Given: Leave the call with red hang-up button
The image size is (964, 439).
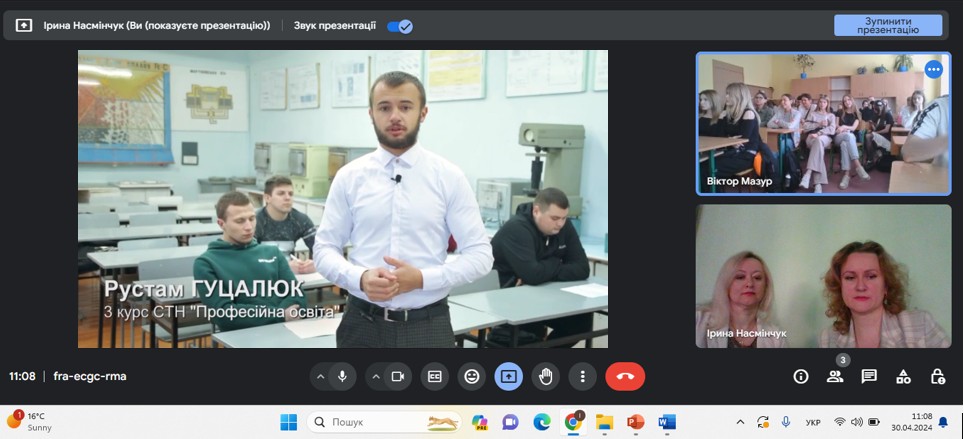Looking at the screenshot, I should [x=625, y=376].
